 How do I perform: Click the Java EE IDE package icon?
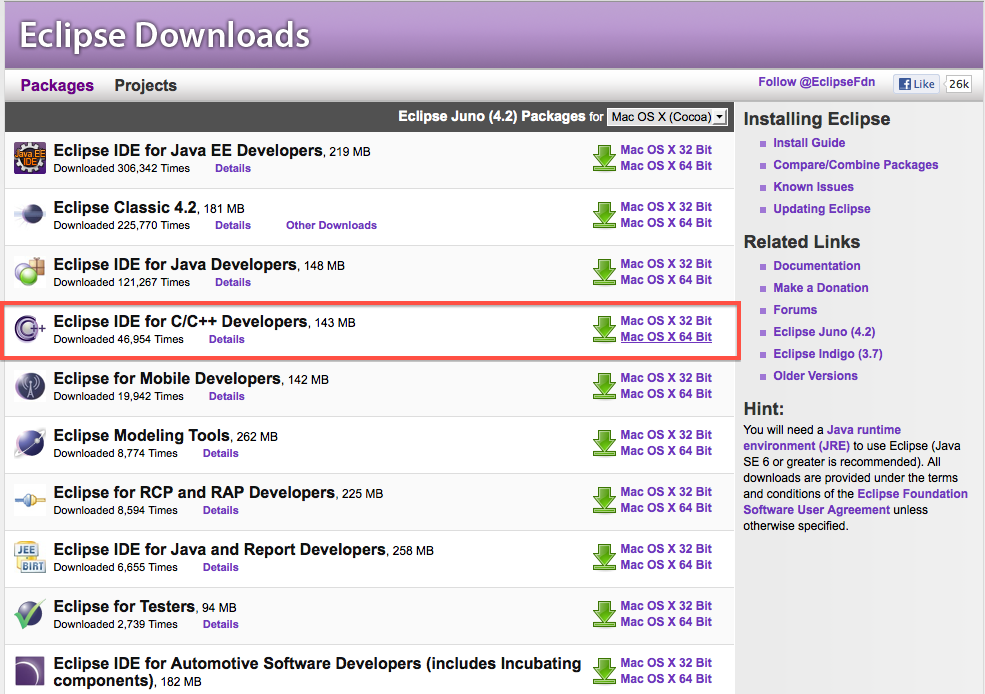pyautogui.click(x=30, y=158)
